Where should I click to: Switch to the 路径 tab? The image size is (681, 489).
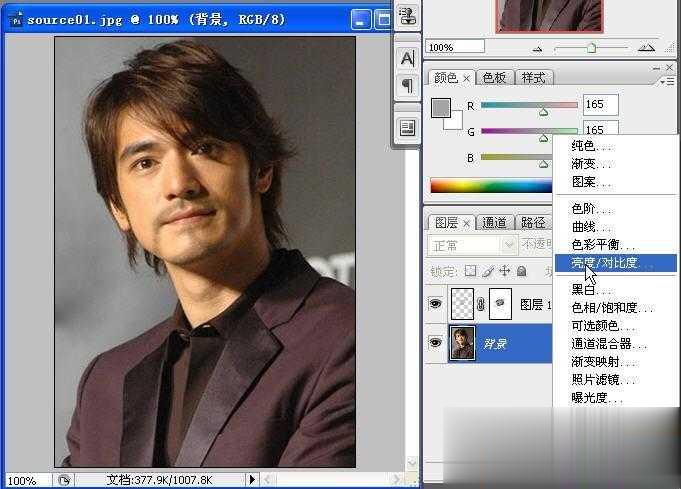coord(533,222)
